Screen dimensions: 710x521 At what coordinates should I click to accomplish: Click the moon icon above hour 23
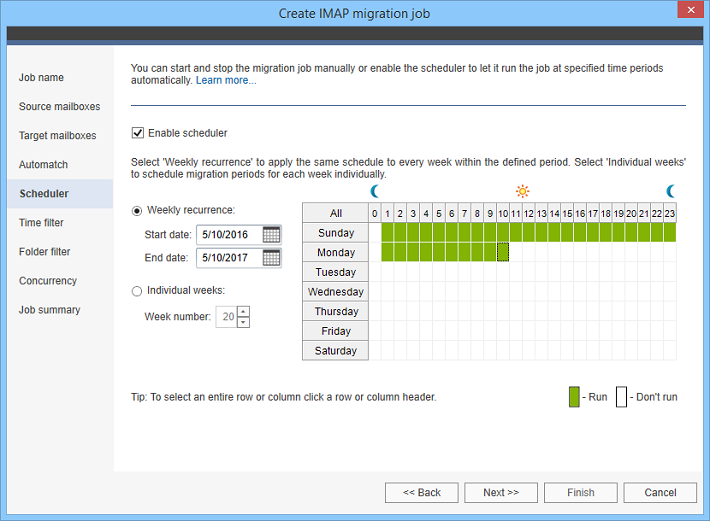pyautogui.click(x=671, y=191)
